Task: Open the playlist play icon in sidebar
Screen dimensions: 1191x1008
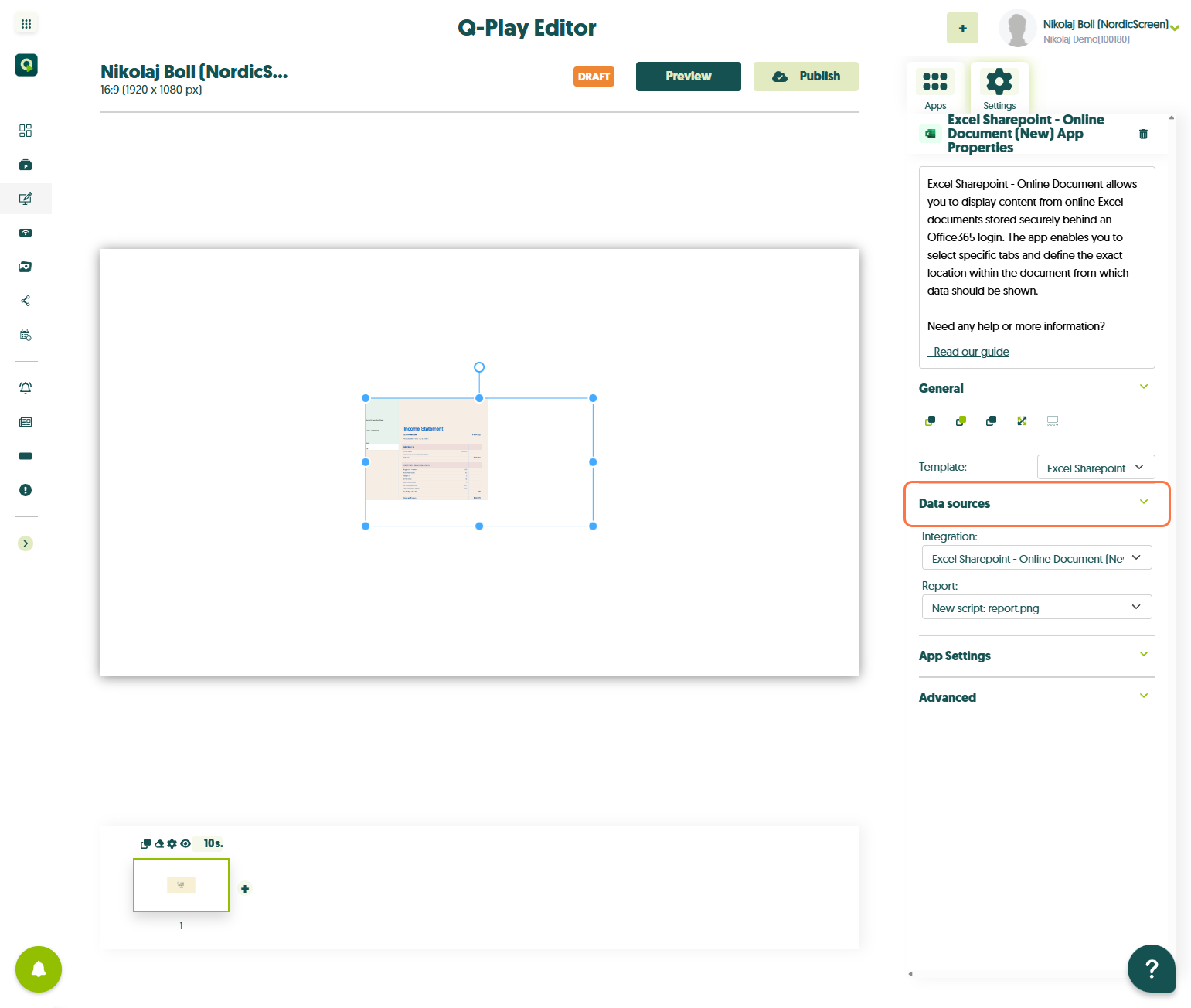Action: point(26,165)
